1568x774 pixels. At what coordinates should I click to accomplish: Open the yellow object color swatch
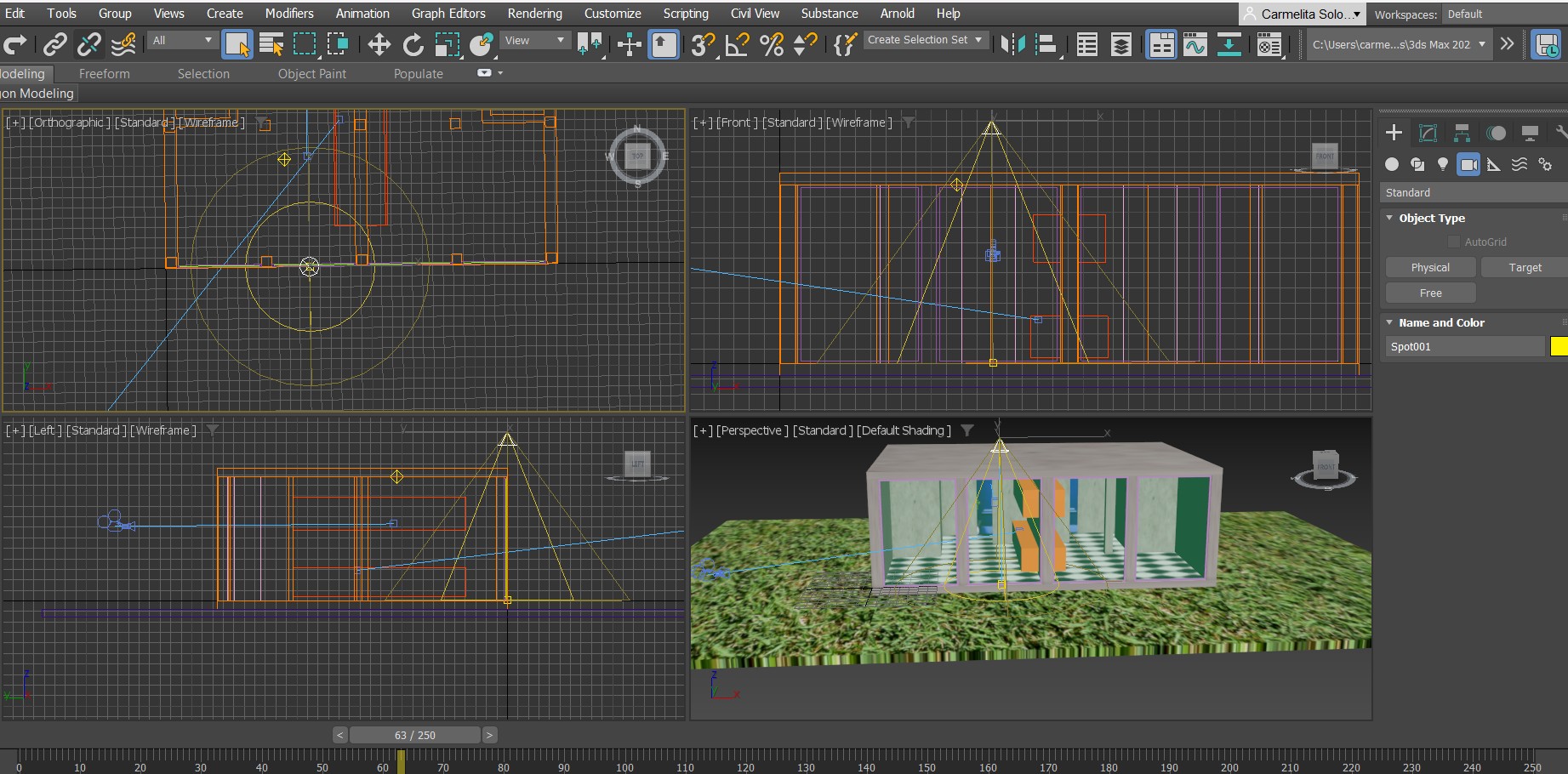[x=1559, y=346]
